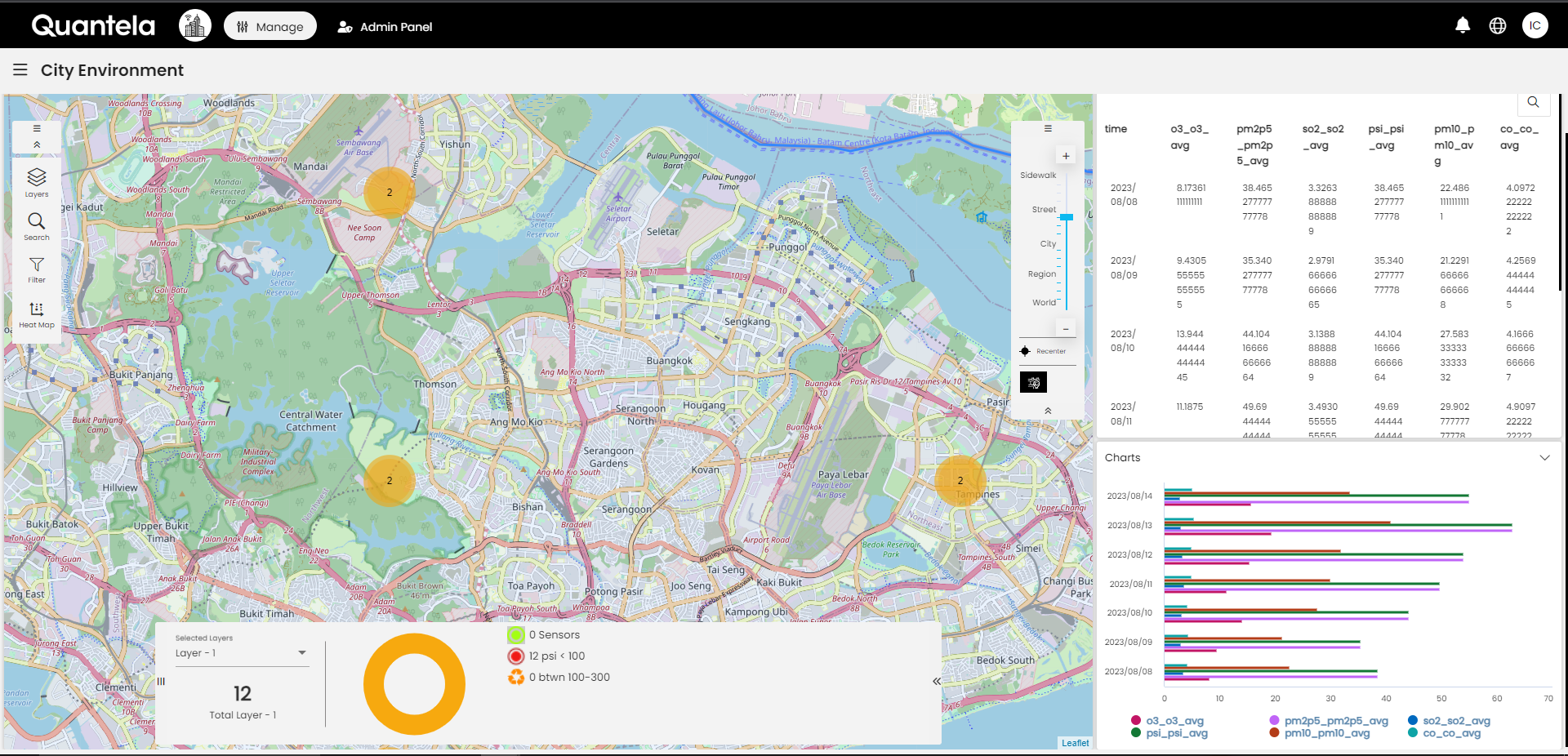Viewport: 1568px width, 756px height.
Task: Click the co_co_avg column header
Action: (x=1519, y=137)
